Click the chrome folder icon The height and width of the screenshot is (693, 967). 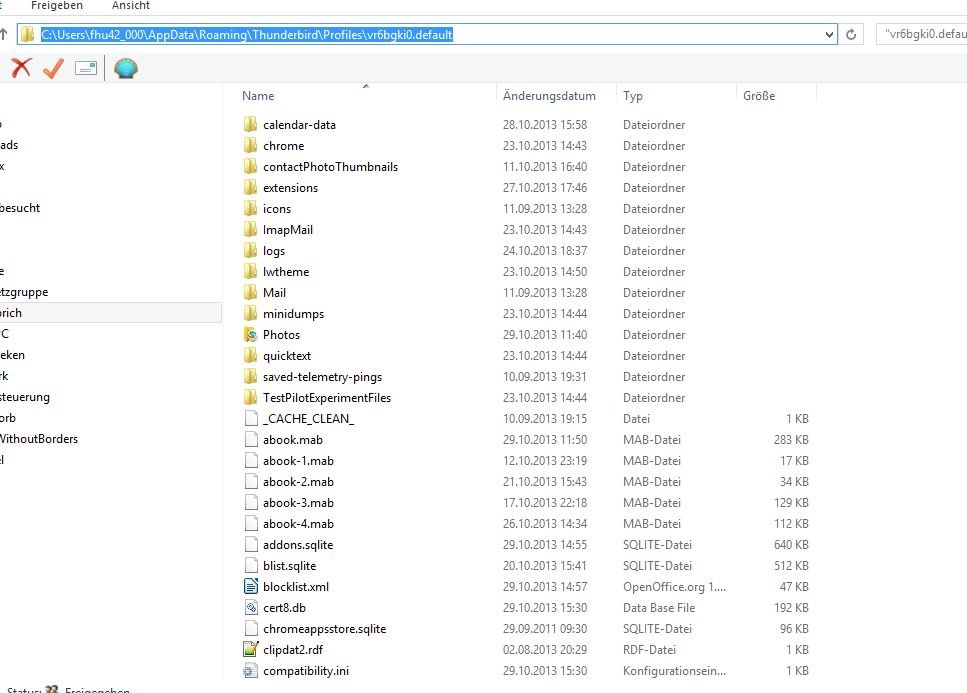coord(250,146)
